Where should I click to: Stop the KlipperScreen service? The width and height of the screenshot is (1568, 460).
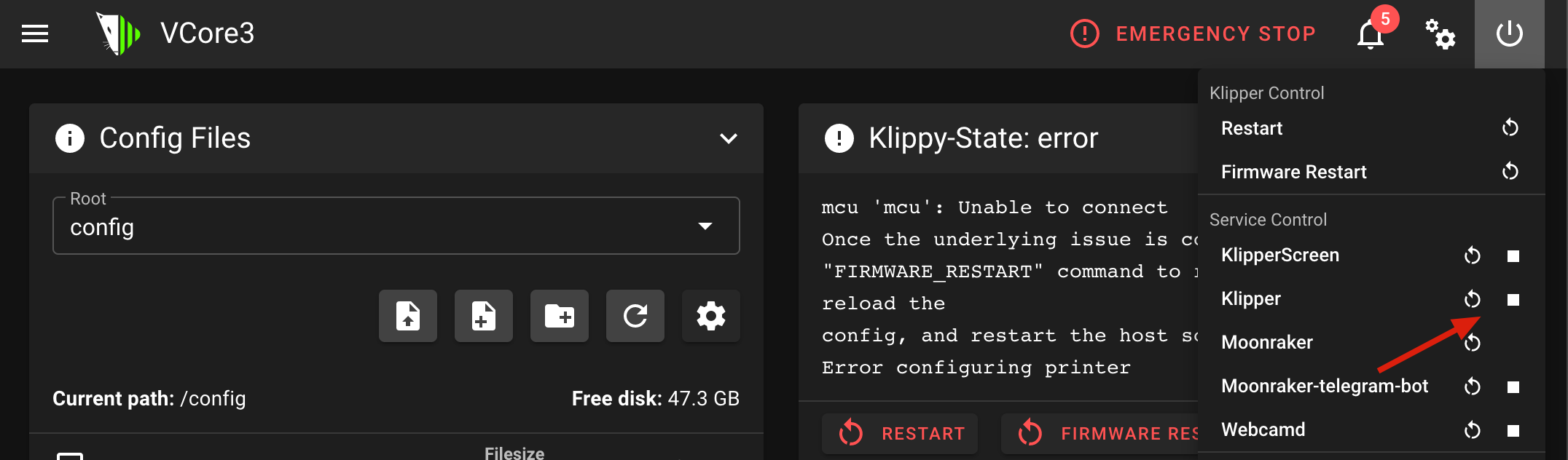point(1513,256)
